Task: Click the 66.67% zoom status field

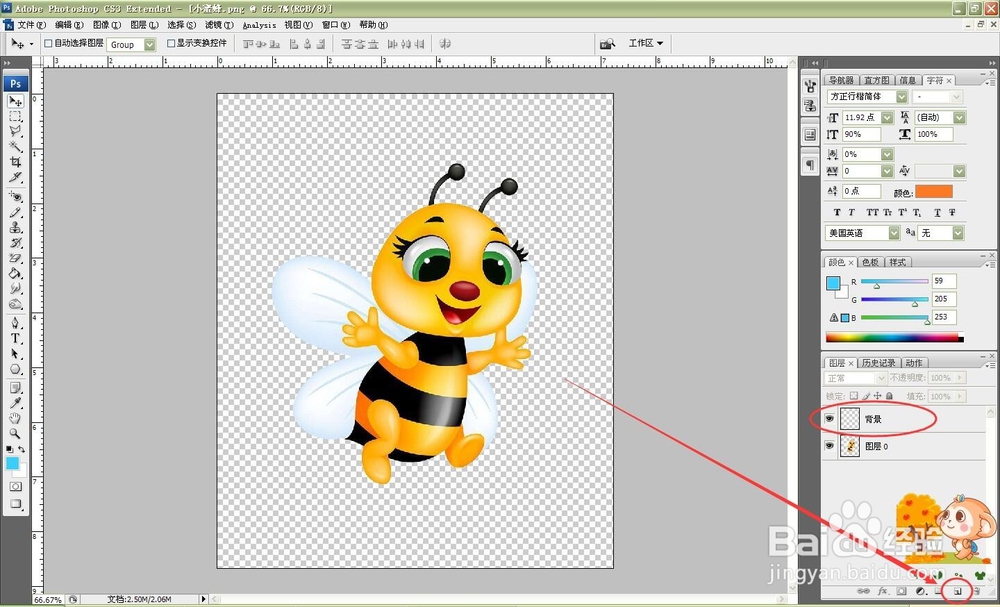Action: pyautogui.click(x=48, y=600)
